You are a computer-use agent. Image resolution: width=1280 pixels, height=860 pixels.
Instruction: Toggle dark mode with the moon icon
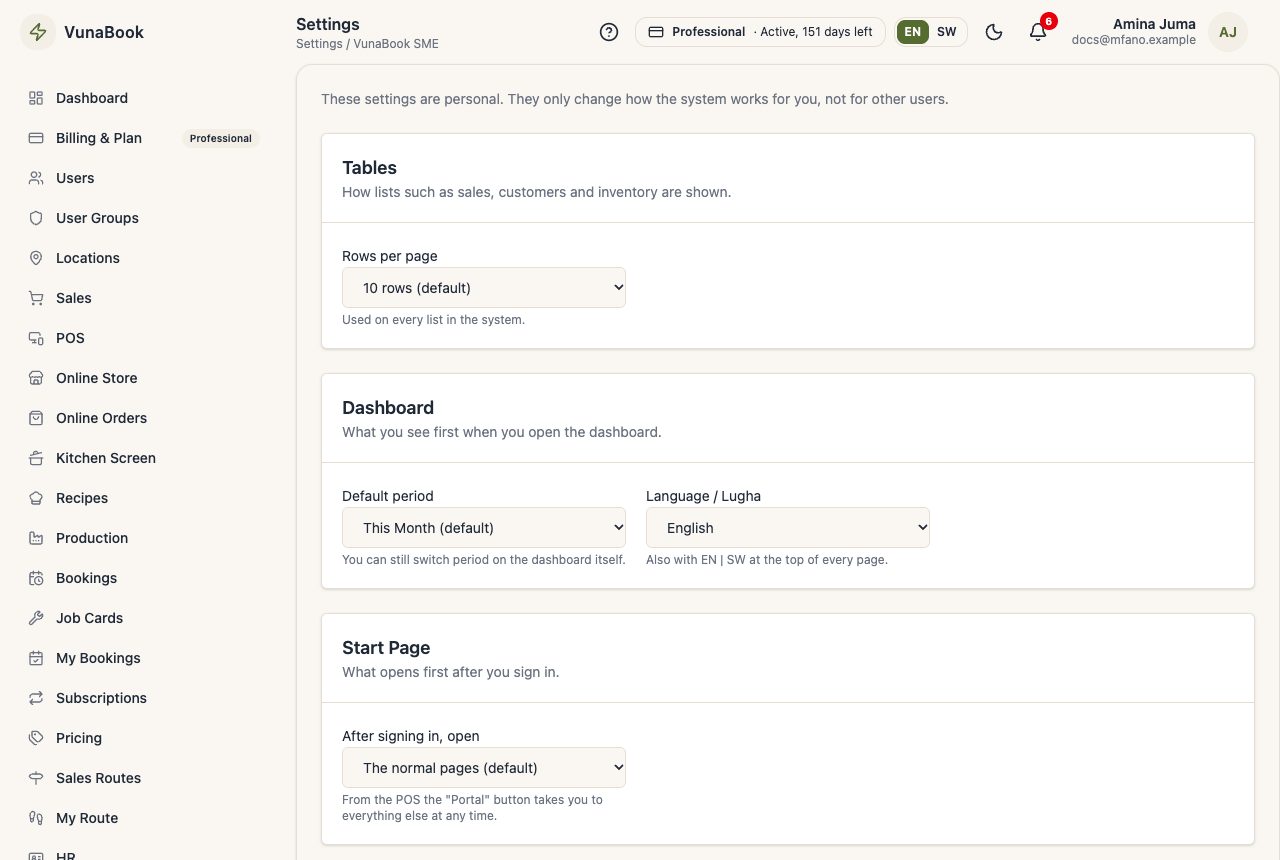tap(994, 32)
